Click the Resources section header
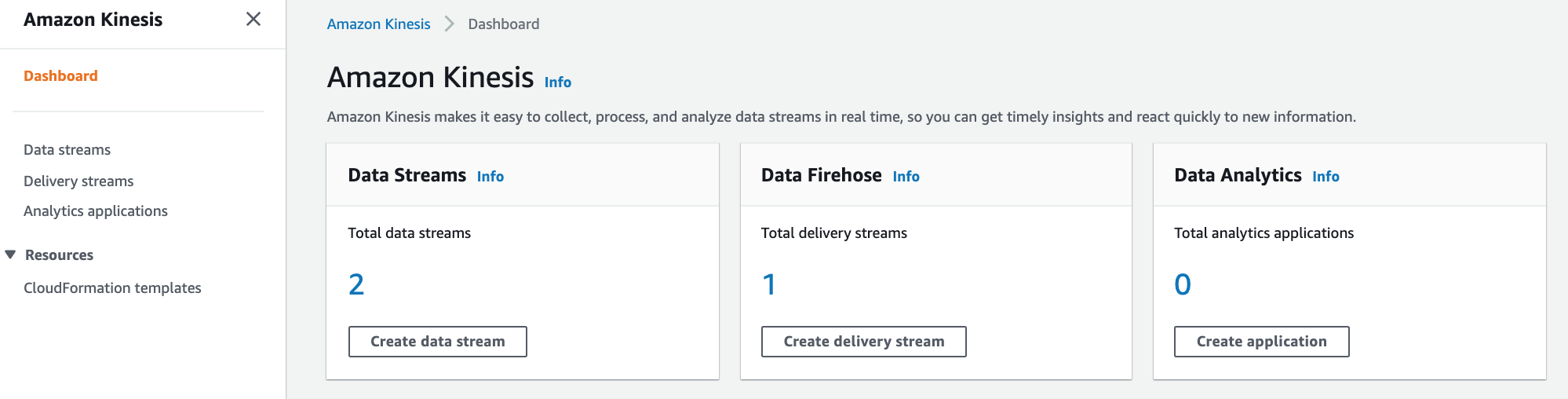The width and height of the screenshot is (1568, 399). 59,255
